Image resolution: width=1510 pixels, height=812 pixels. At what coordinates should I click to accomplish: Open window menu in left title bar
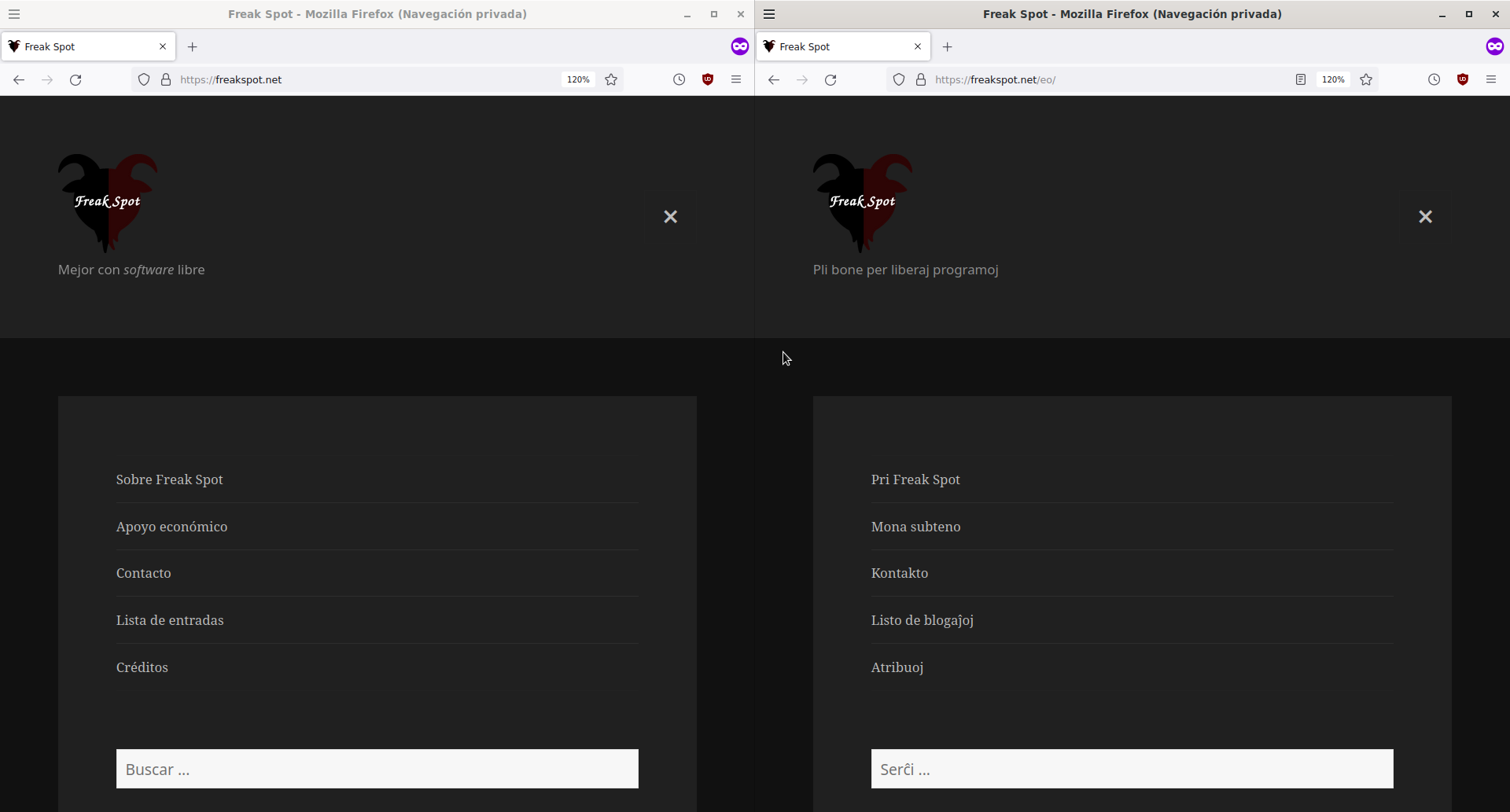tap(14, 14)
